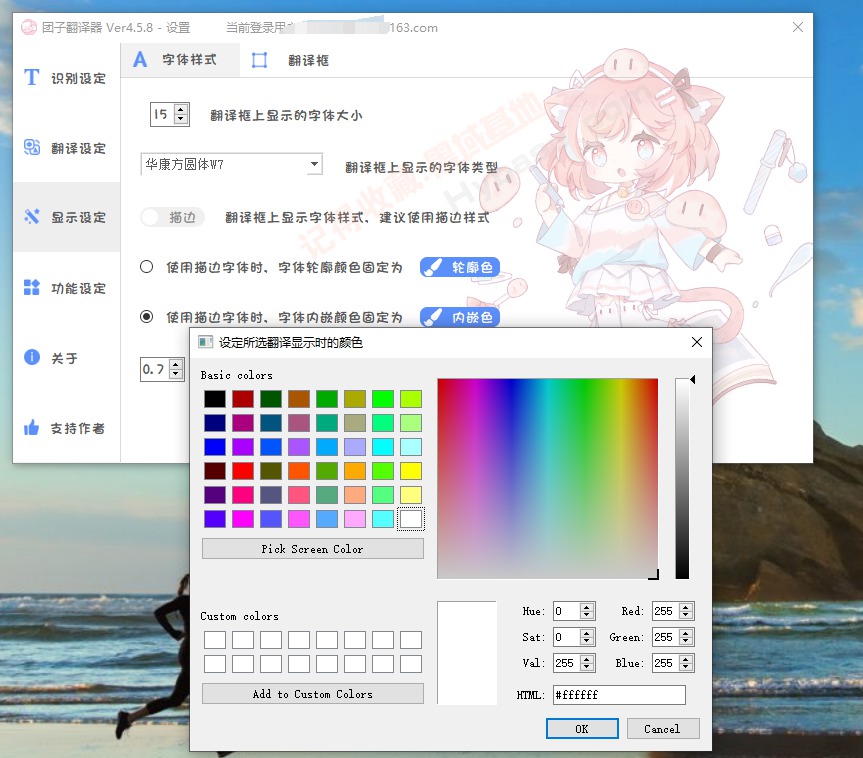Select the 字体内嵌颜色固定为 radio button
The image size is (863, 758).
click(146, 317)
